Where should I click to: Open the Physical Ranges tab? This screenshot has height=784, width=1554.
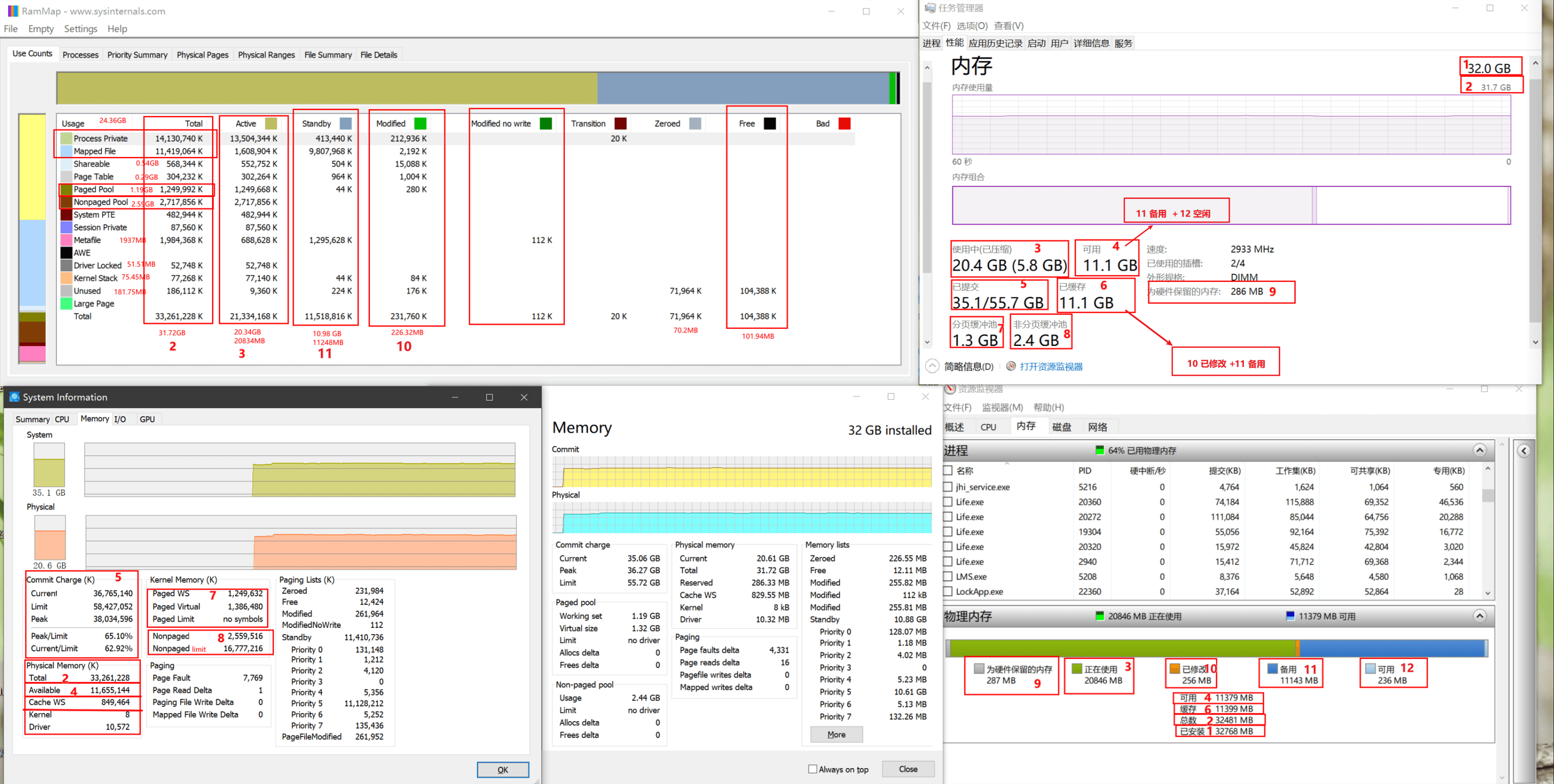266,55
